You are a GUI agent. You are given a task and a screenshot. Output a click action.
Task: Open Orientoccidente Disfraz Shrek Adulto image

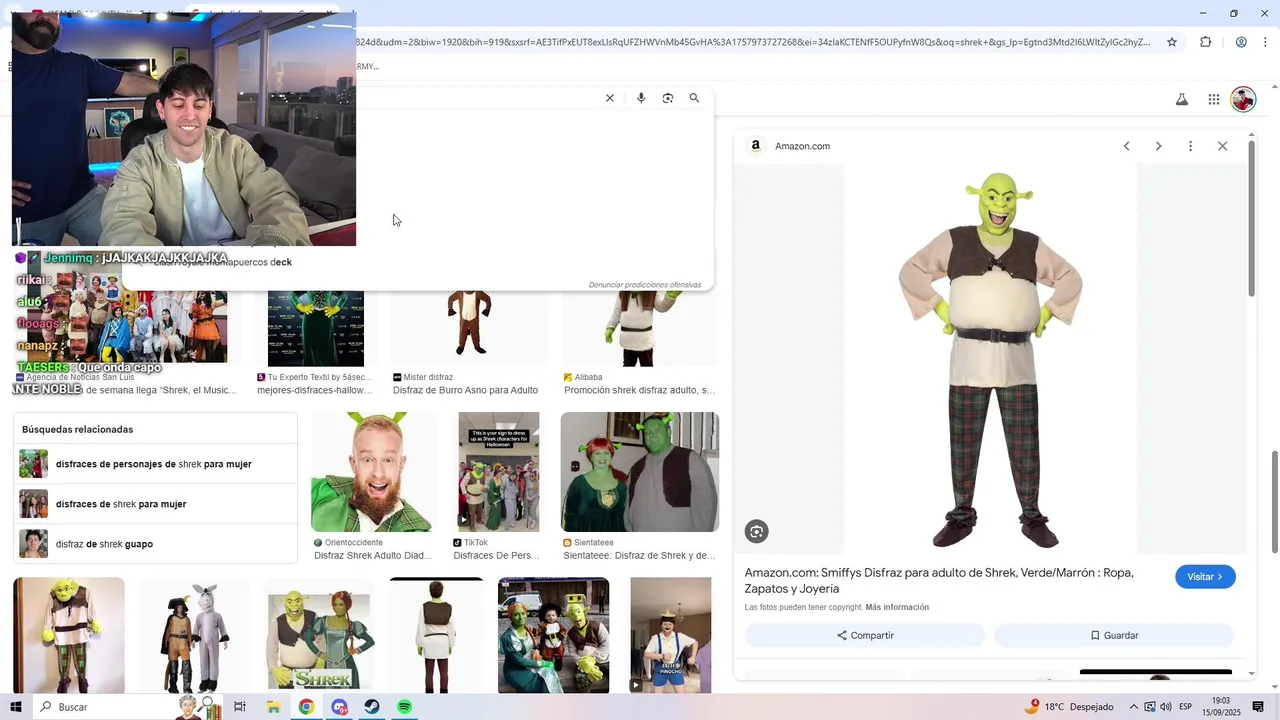coord(374,472)
